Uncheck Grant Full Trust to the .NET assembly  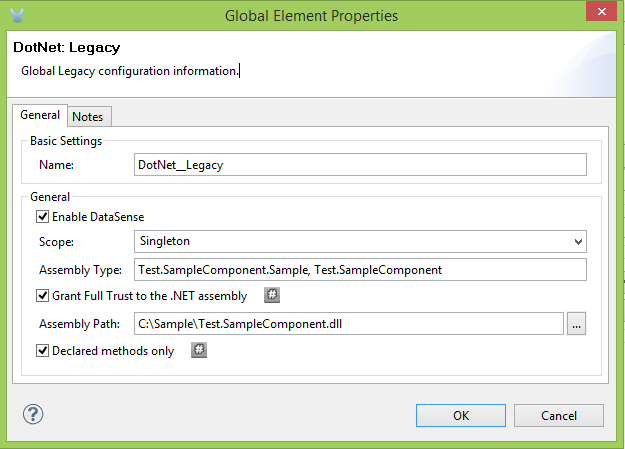[43, 296]
